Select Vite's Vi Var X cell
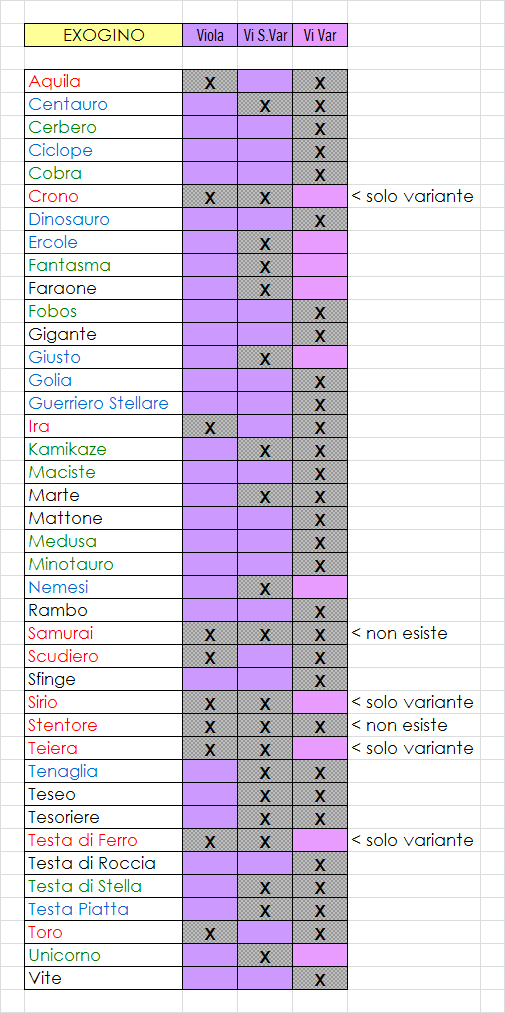Image resolution: width=505 pixels, height=1013 pixels. point(320,978)
